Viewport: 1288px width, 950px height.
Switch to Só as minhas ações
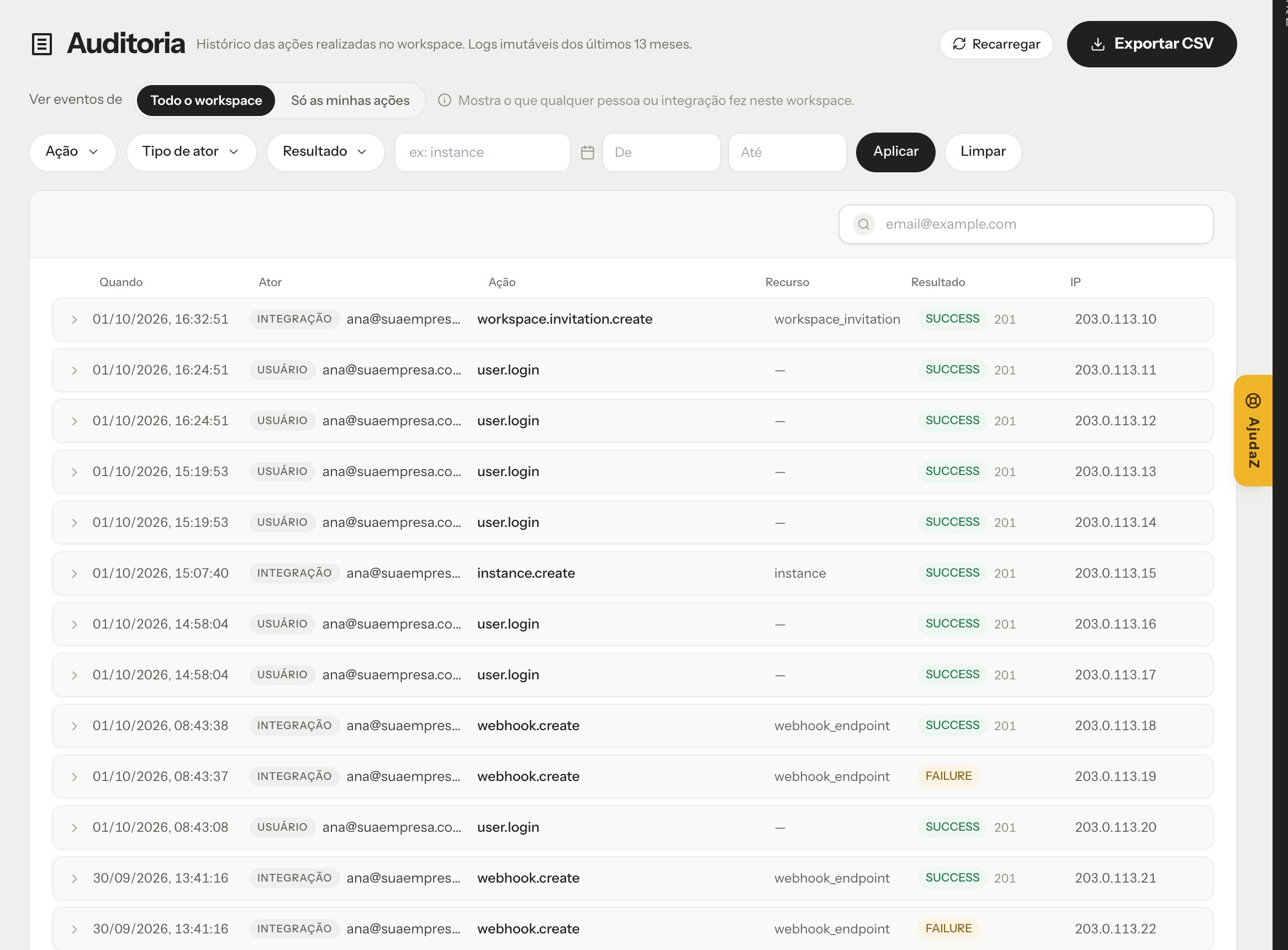coord(350,101)
